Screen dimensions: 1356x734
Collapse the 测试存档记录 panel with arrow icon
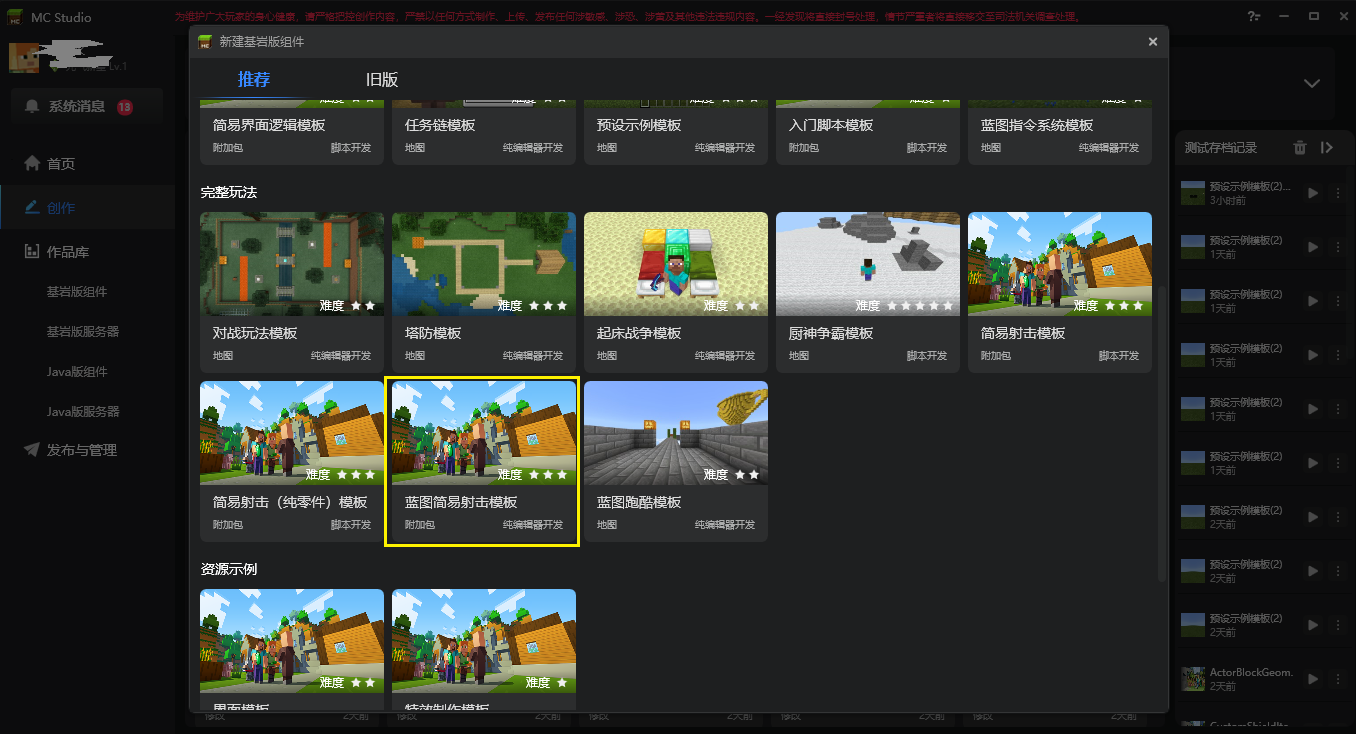[x=1327, y=147]
